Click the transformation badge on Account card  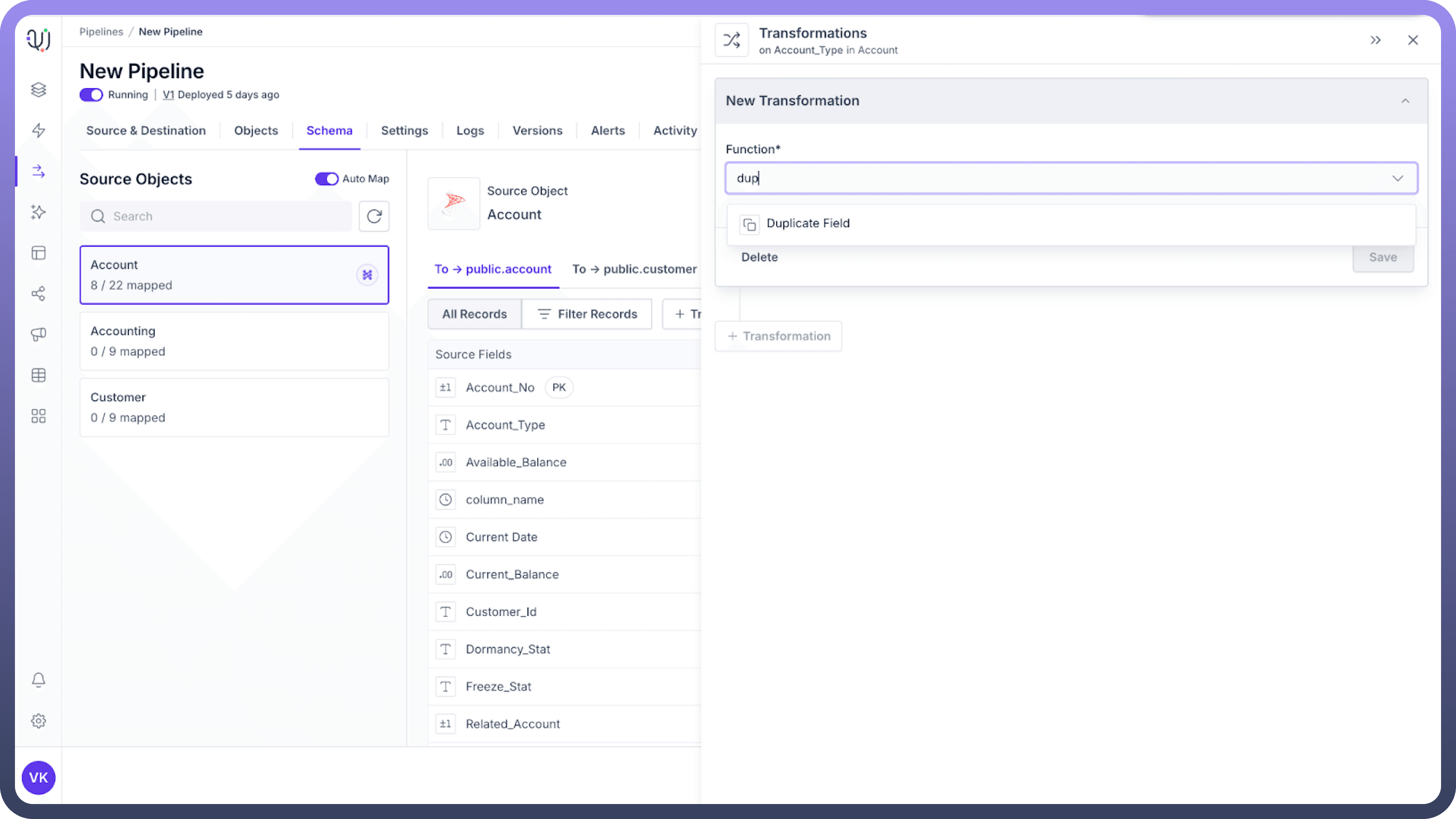pyautogui.click(x=367, y=275)
